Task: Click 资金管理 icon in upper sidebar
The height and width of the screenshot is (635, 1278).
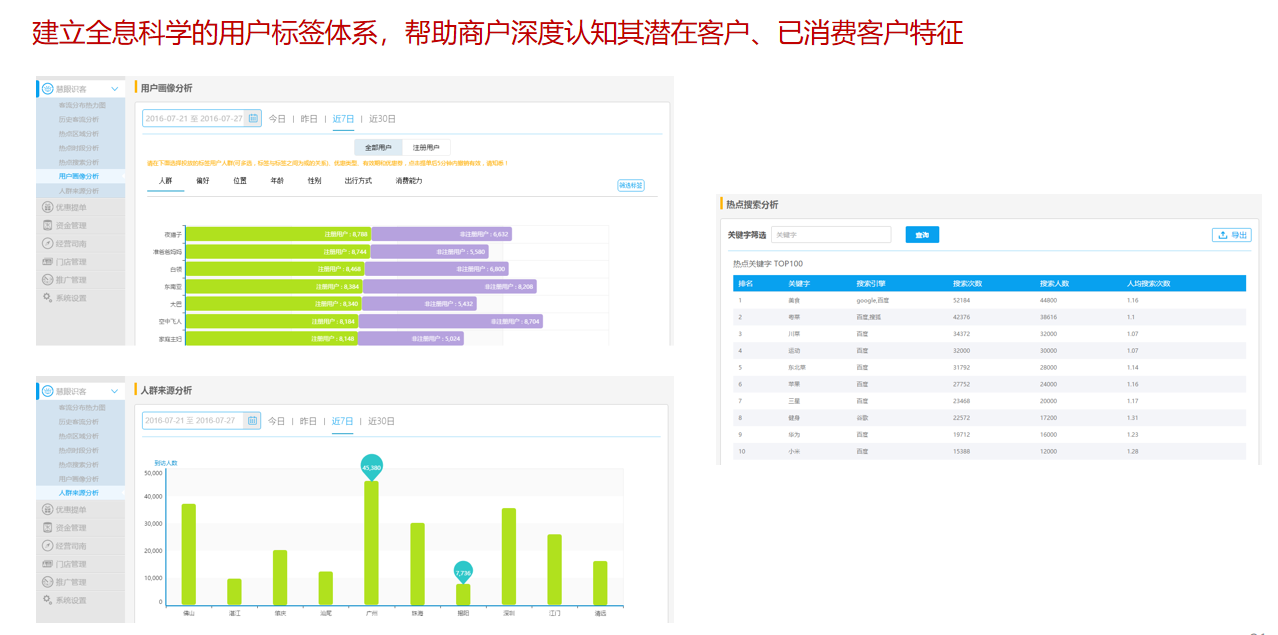Action: [x=47, y=226]
